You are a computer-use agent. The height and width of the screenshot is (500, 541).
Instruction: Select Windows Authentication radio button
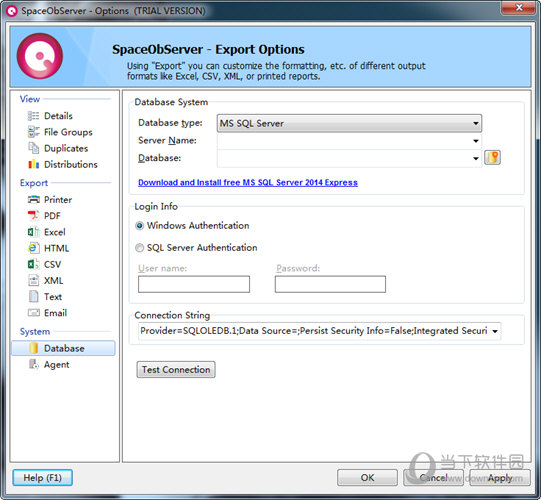[139, 226]
